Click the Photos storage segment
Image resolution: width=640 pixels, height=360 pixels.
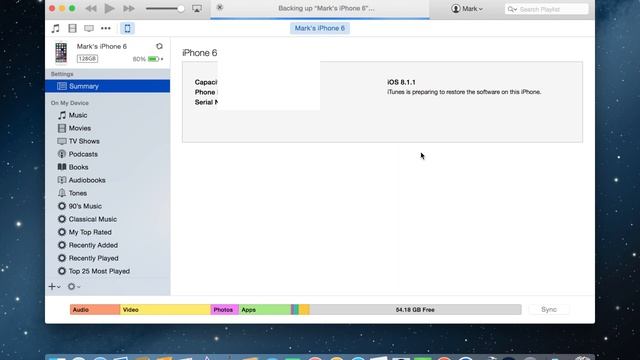click(x=224, y=310)
